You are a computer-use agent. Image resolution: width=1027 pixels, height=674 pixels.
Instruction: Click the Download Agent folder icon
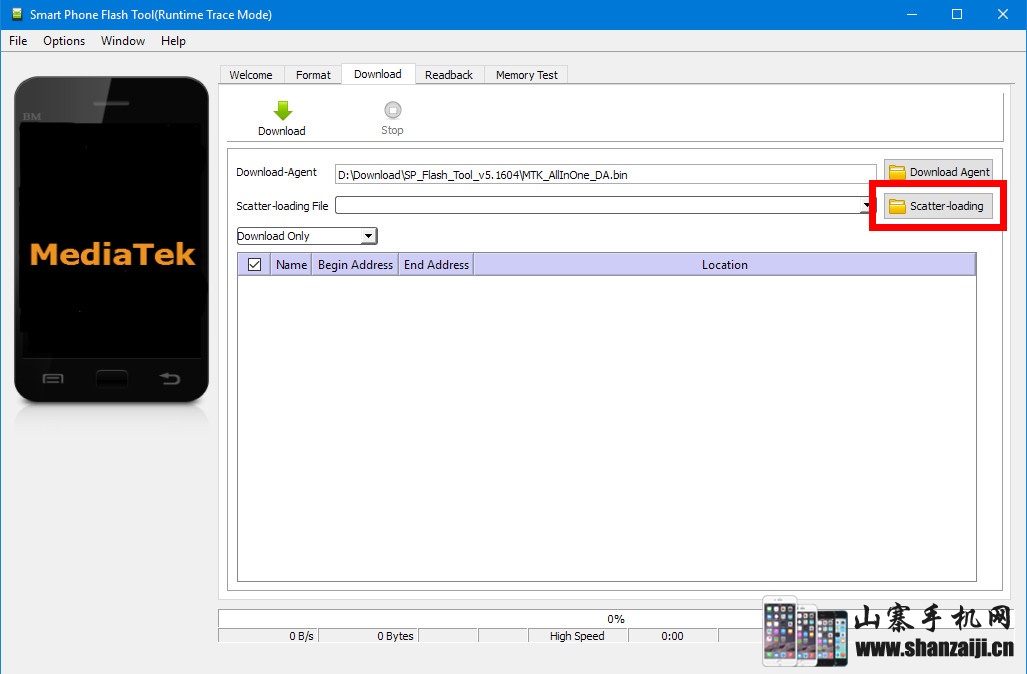click(x=897, y=172)
